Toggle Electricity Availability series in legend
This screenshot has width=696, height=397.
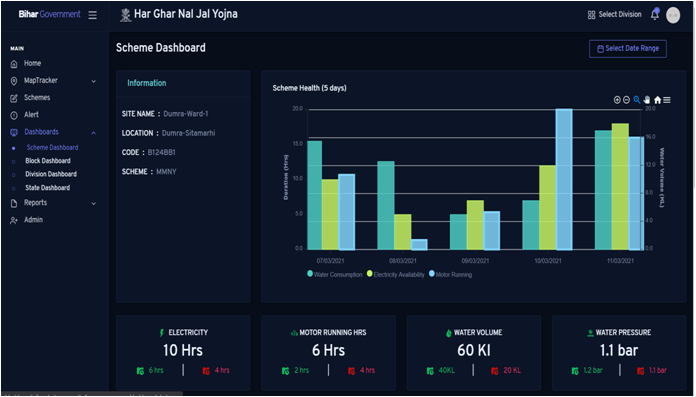pyautogui.click(x=395, y=274)
